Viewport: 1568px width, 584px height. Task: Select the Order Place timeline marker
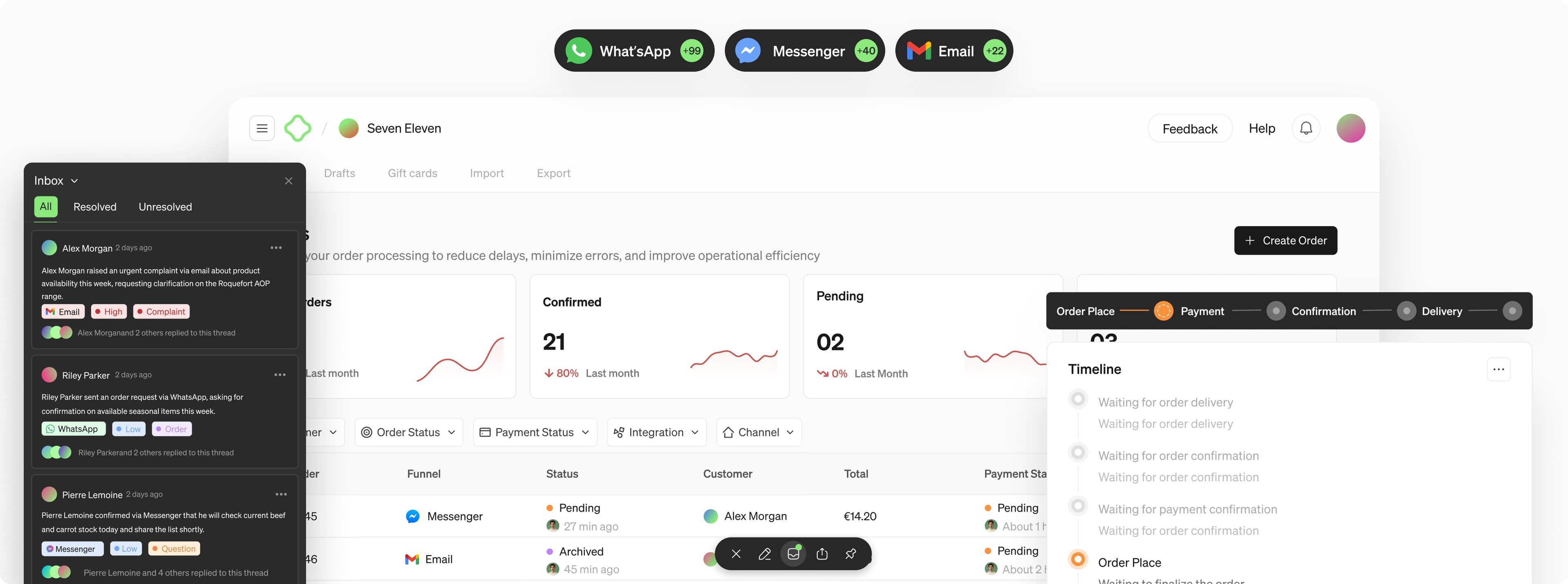(x=1078, y=559)
